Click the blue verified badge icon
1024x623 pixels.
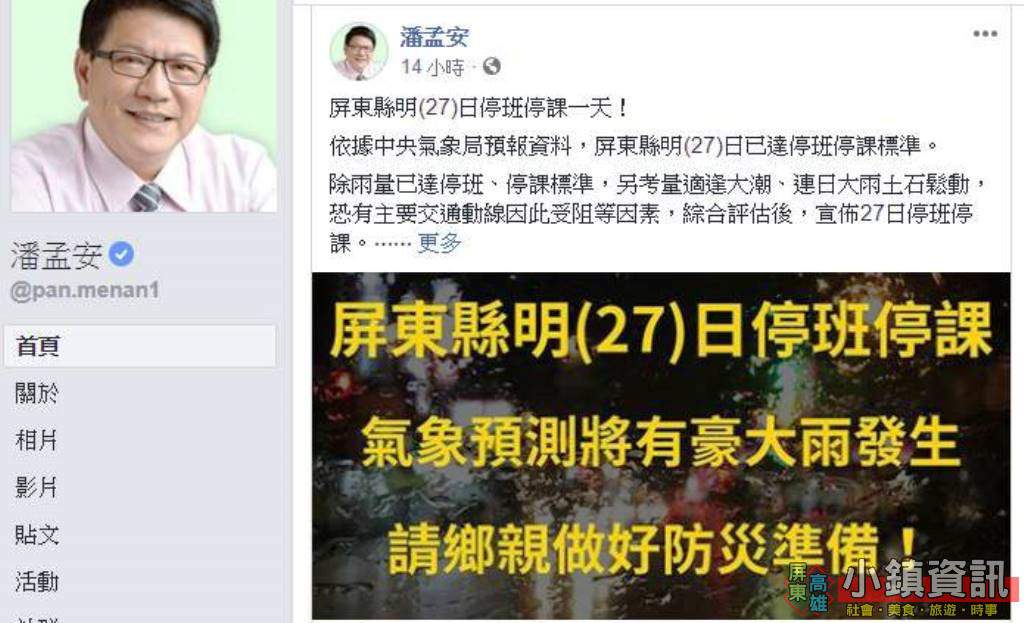tap(121, 254)
